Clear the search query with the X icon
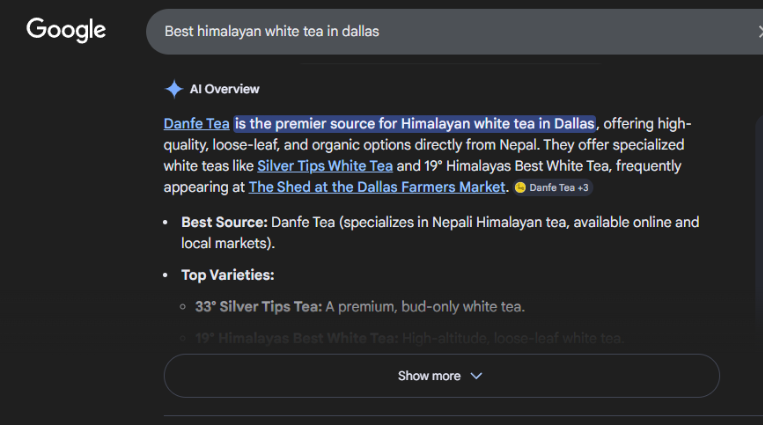Image resolution: width=763 pixels, height=425 pixels. [x=759, y=31]
